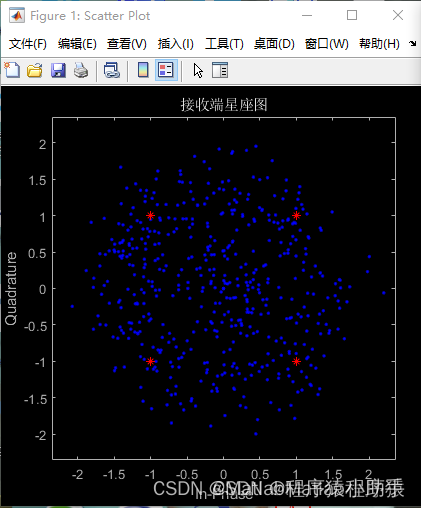Screen dimensions: 421x508
Task: Insert a colorbar via the toolbar icon
Action: 143,70
